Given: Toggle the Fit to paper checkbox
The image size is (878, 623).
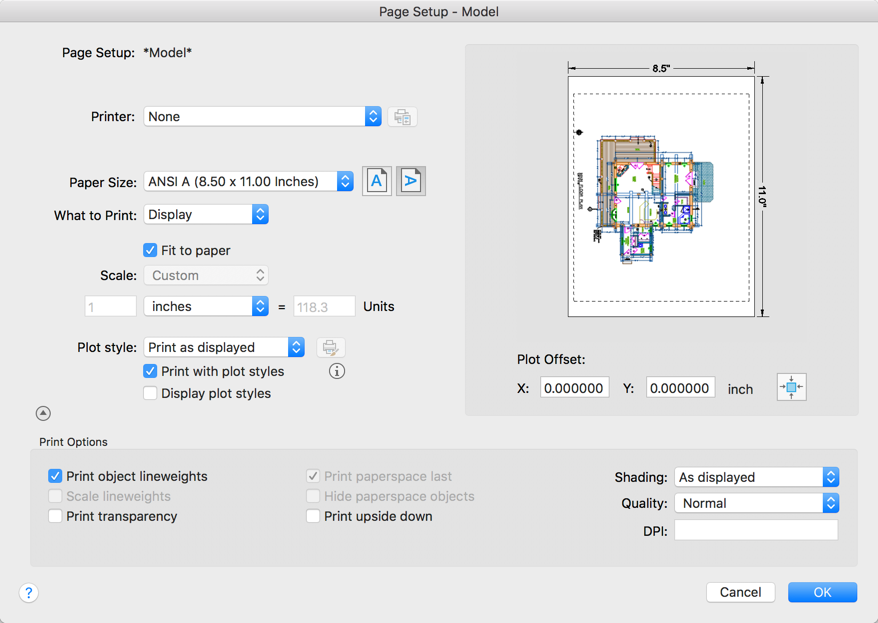Looking at the screenshot, I should point(150,250).
